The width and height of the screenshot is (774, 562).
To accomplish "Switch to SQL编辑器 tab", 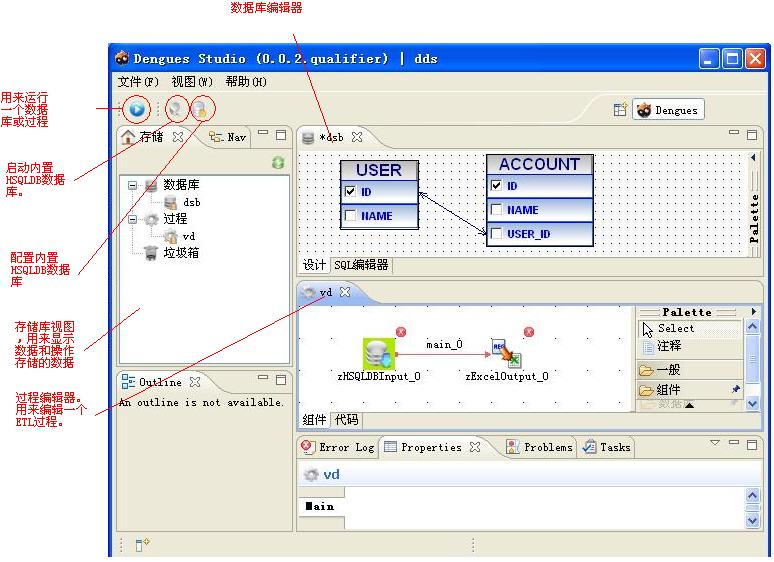I will (361, 265).
